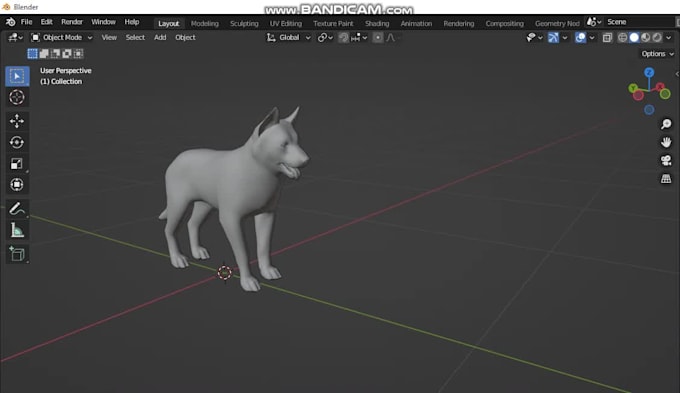Open Global transform orientation dropdown
This screenshot has height=393, width=680.
tap(289, 38)
